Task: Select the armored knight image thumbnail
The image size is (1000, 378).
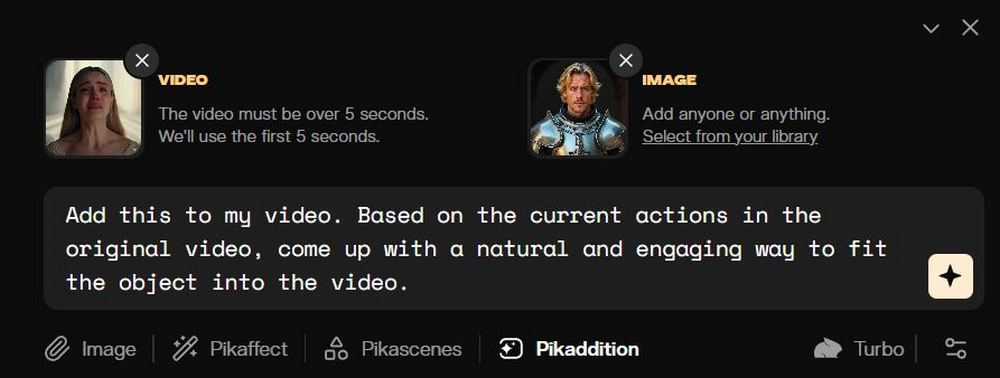Action: click(577, 108)
